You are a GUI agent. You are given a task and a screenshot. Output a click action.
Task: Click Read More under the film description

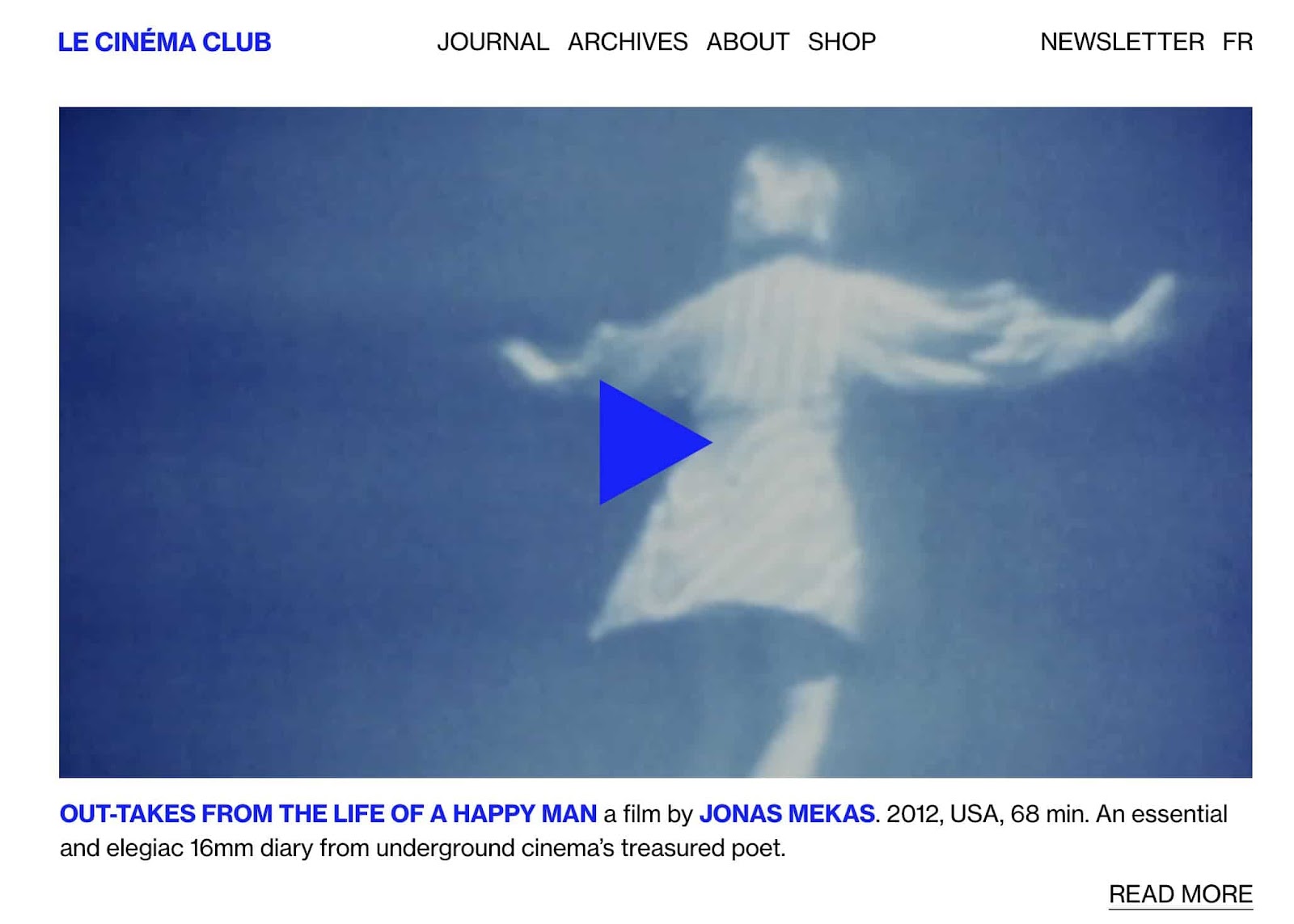1180,894
